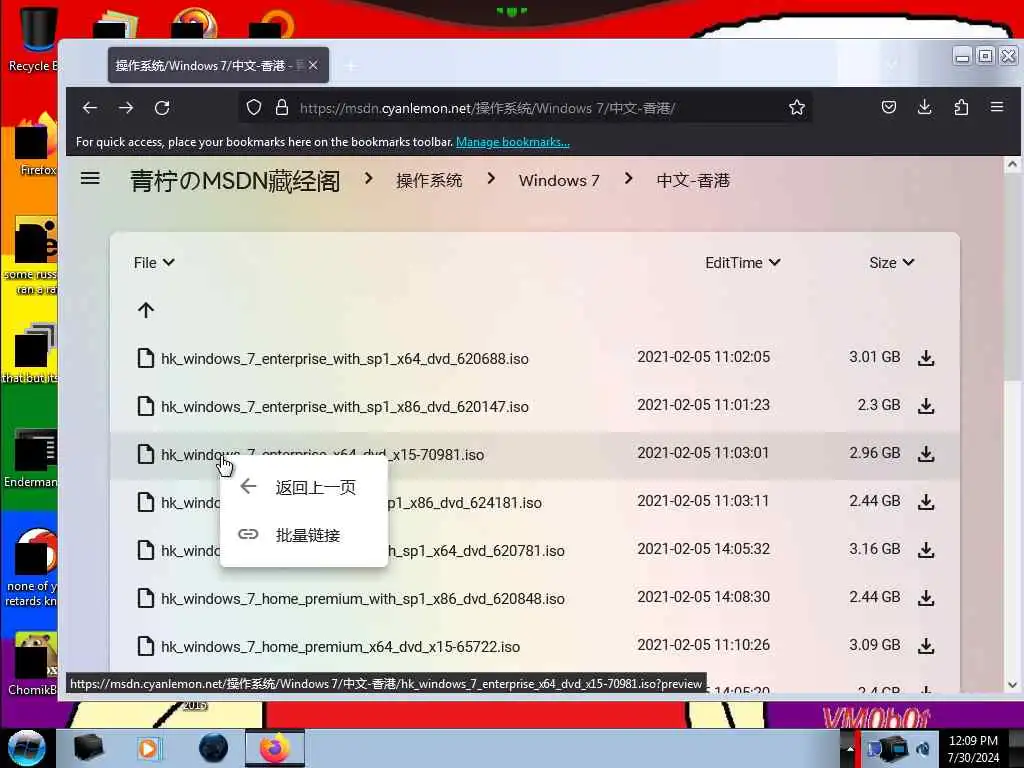This screenshot has width=1024, height=768.
Task: Download home_premium_with_sp1_x86_dvd_620848.iso
Action: click(x=926, y=598)
